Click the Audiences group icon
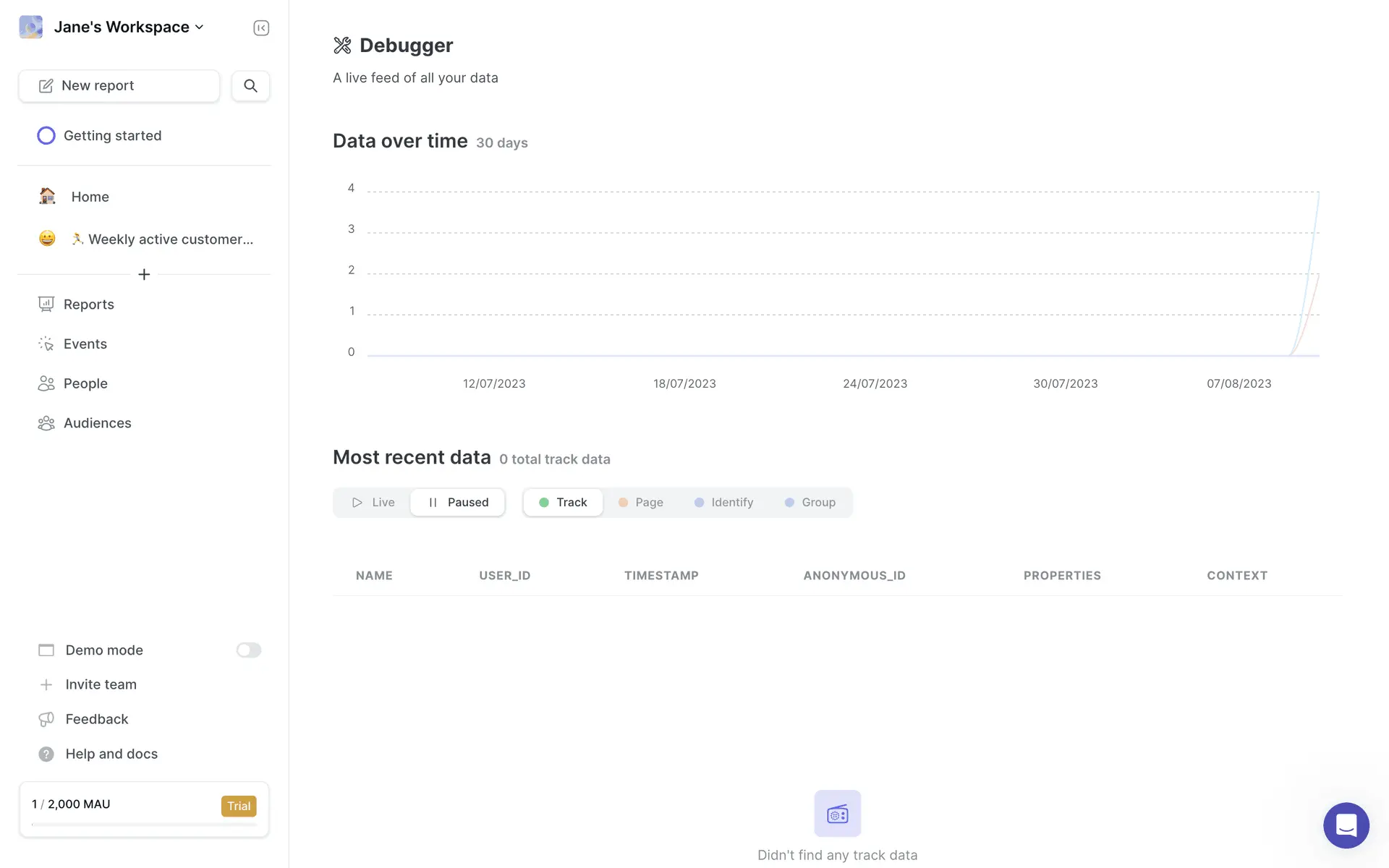The width and height of the screenshot is (1389, 868). (46, 423)
